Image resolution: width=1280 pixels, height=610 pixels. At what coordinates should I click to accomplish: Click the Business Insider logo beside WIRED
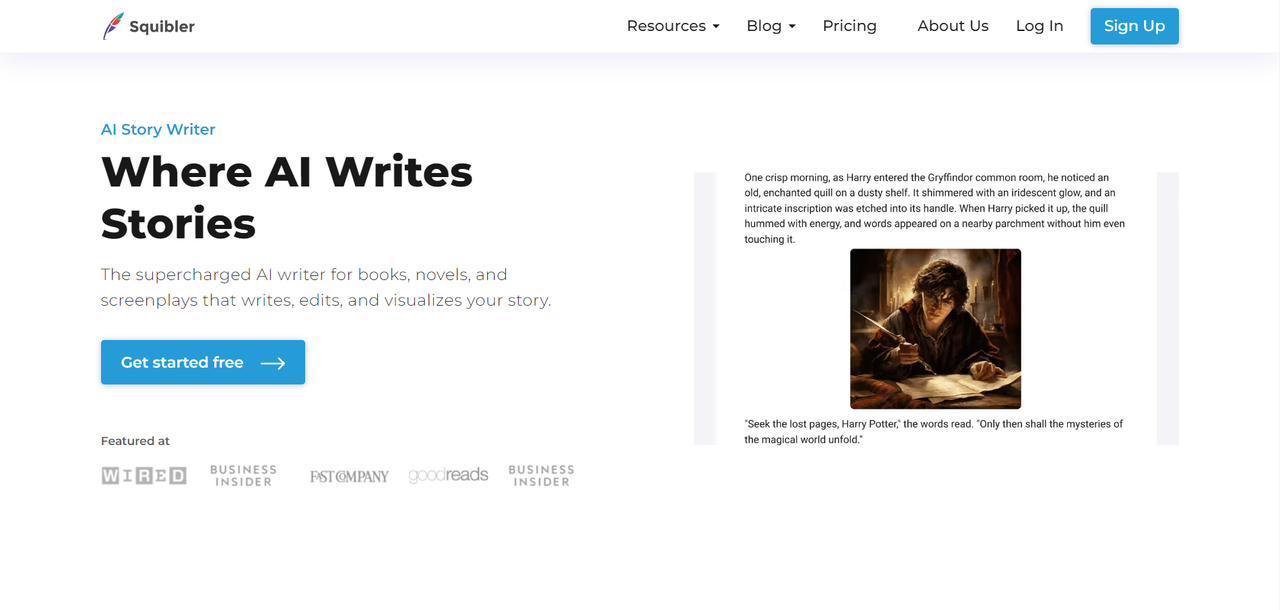[x=243, y=476]
